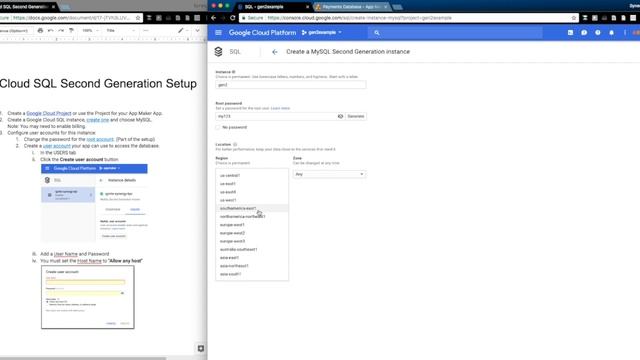Open Cloud Shell from the top bar
The height and width of the screenshot is (360, 640).
pyautogui.click(x=570, y=33)
